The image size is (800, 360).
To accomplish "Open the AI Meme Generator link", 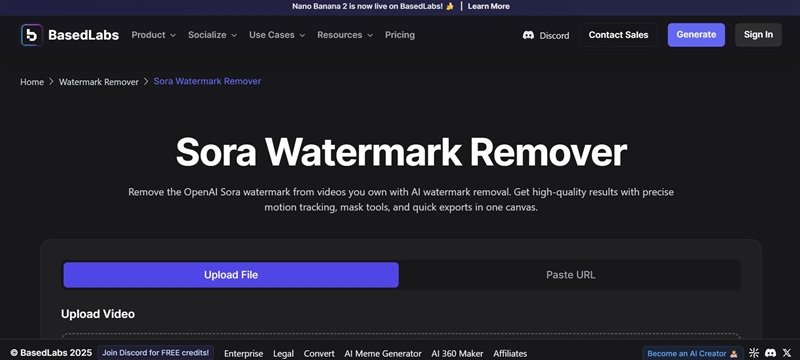I will 383,353.
